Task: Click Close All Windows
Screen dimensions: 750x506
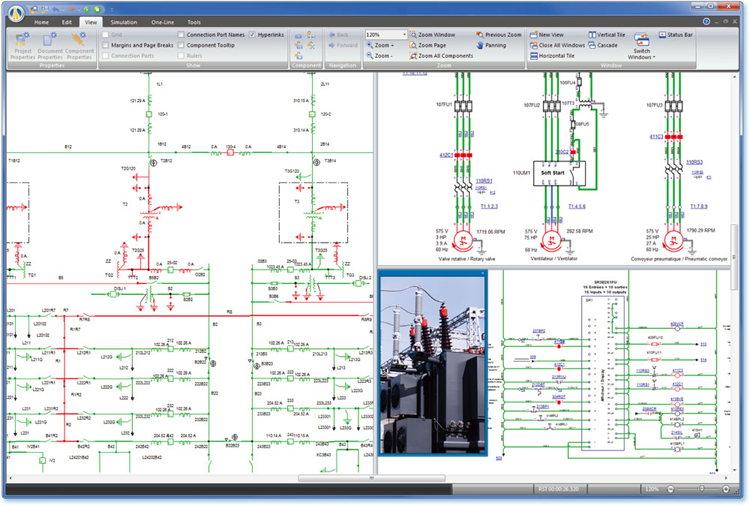Action: (x=557, y=45)
